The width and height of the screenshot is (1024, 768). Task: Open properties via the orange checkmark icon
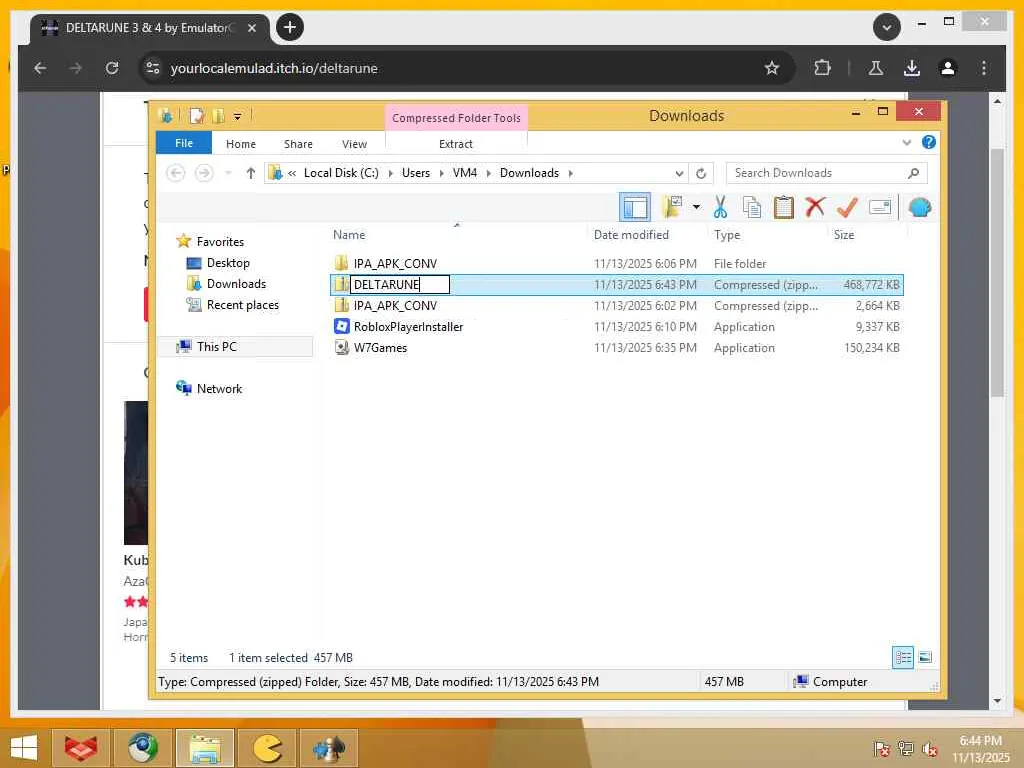[847, 208]
